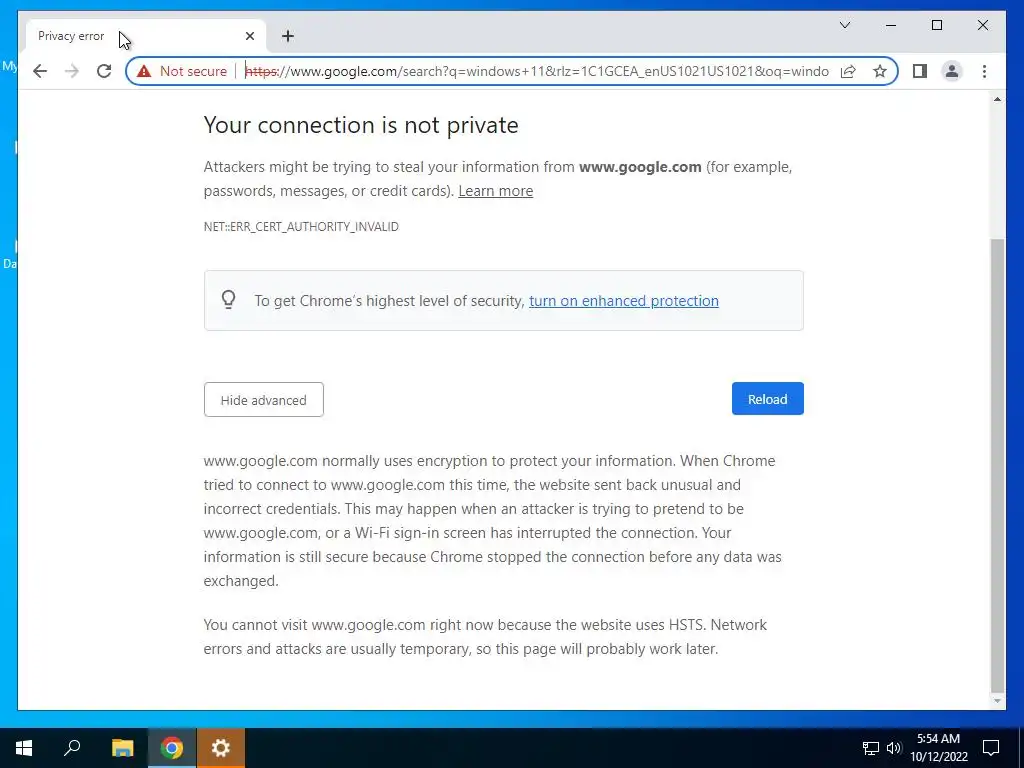Image resolution: width=1024 pixels, height=768 pixels.
Task: Click the page vertical scrollbar
Action: pos(997,460)
